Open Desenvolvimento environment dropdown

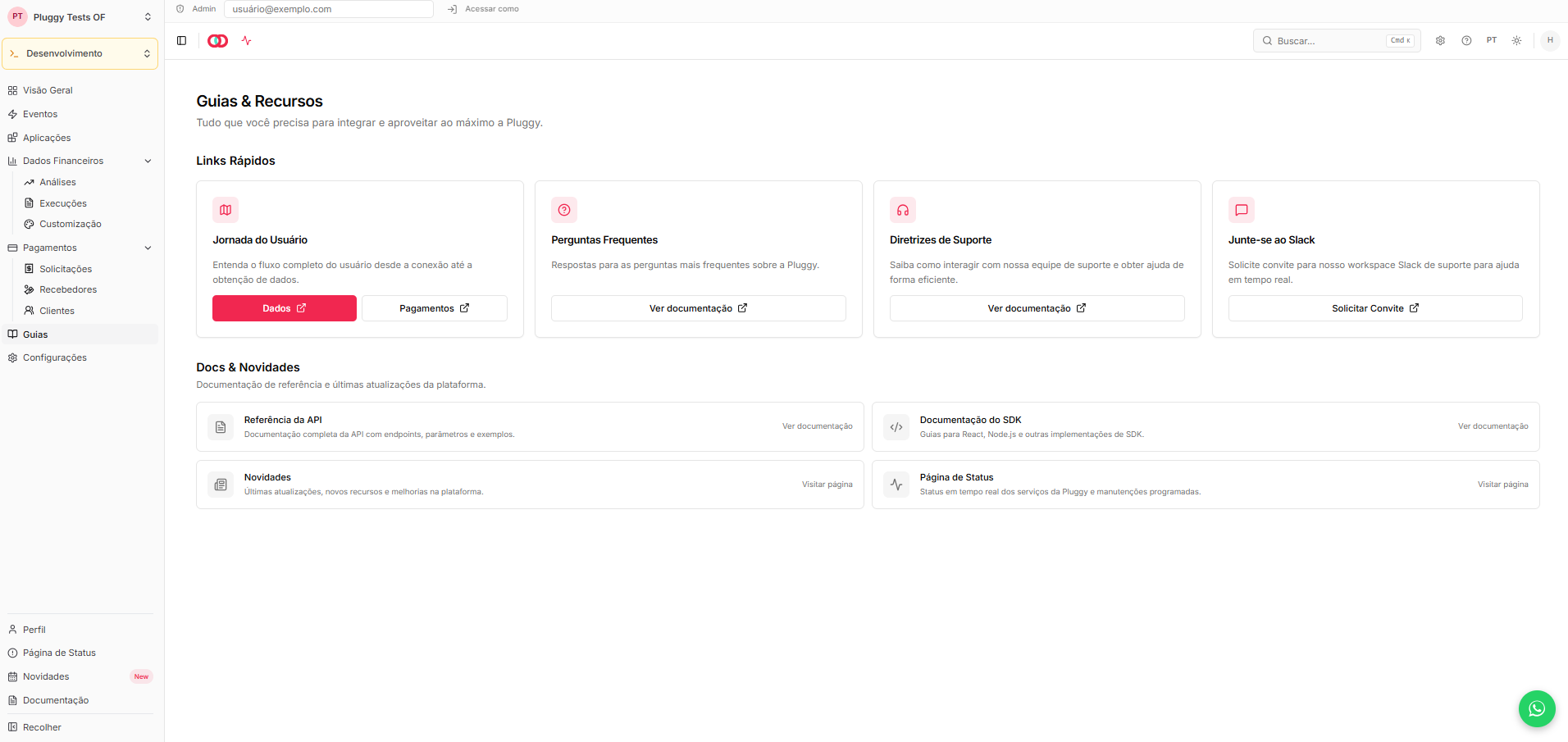pos(80,53)
